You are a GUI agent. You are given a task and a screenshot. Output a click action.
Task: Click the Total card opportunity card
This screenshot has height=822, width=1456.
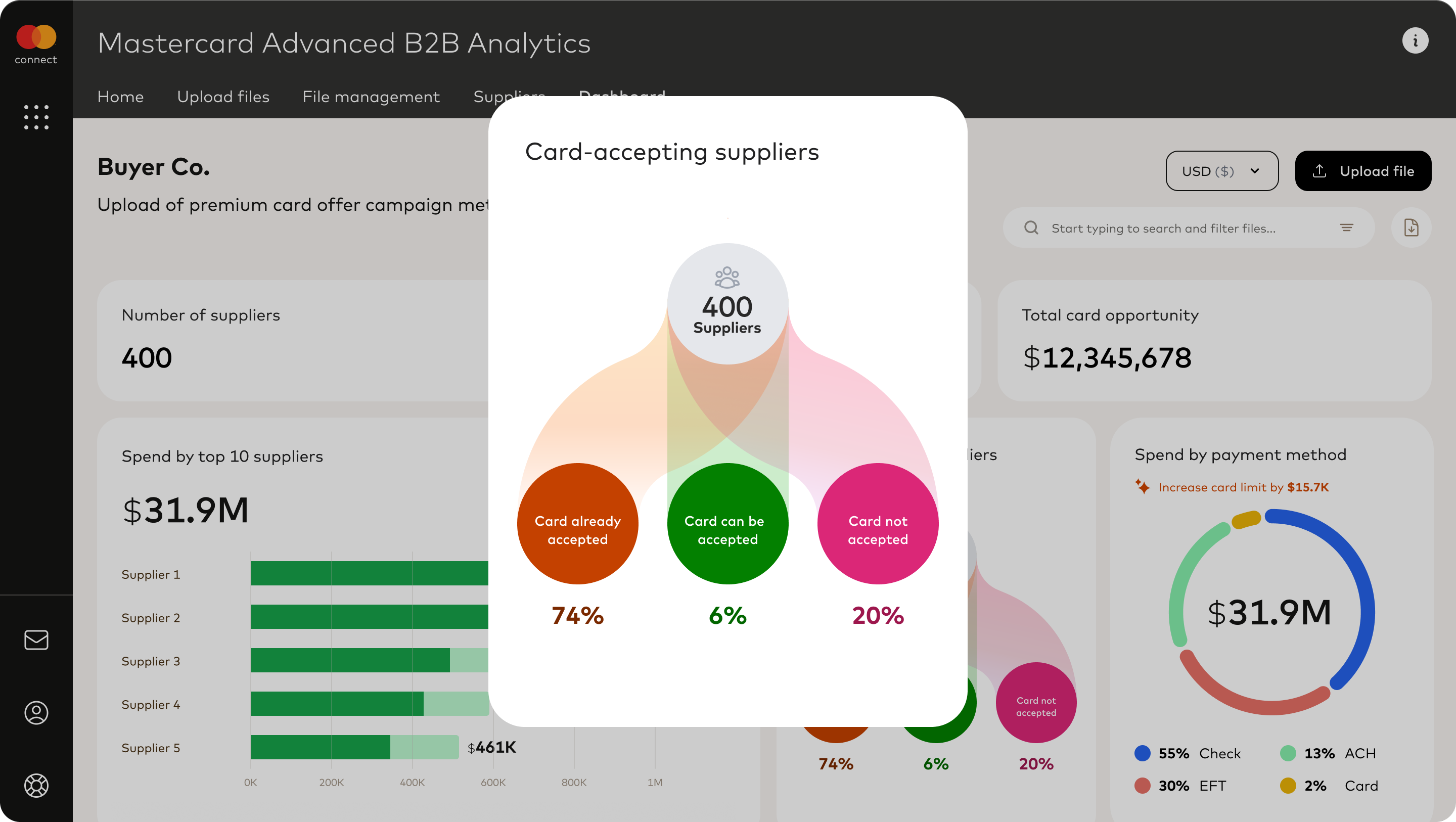click(x=1214, y=341)
